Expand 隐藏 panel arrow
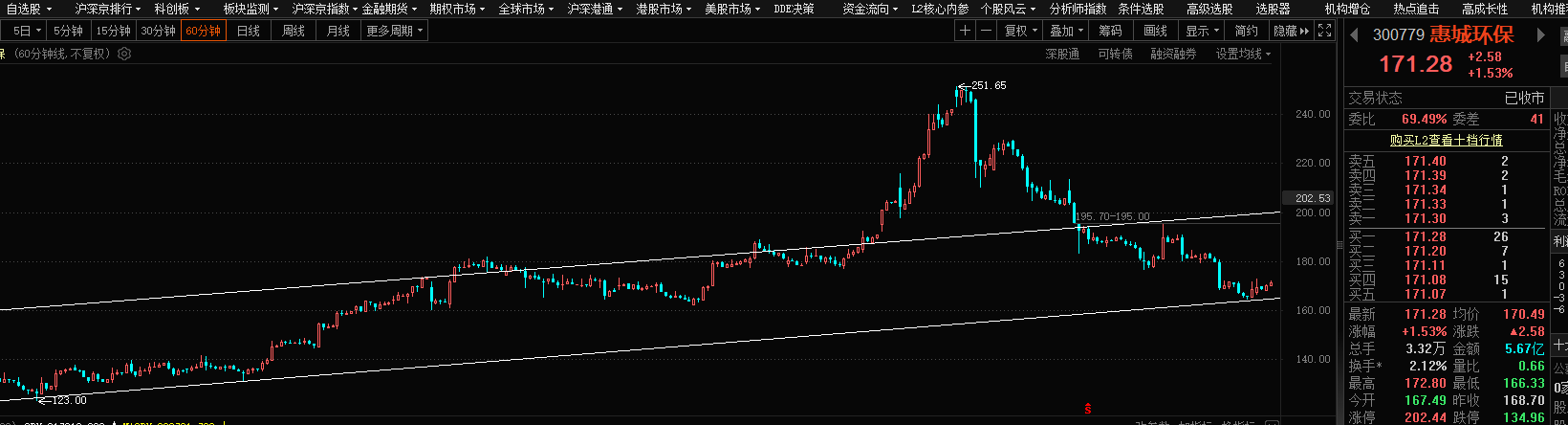Viewport: 1568px width, 425px height. [x=1292, y=31]
